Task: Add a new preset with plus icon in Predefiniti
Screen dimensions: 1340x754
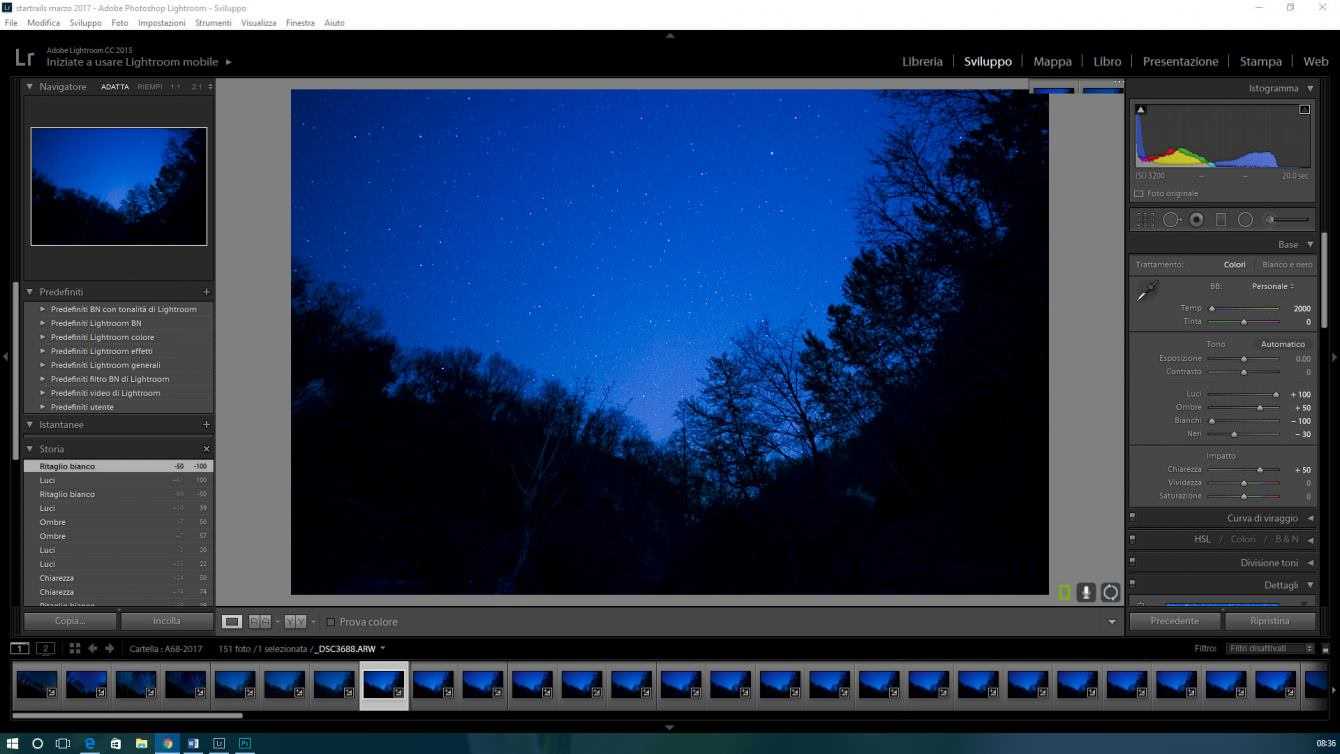Action: pyautogui.click(x=207, y=292)
